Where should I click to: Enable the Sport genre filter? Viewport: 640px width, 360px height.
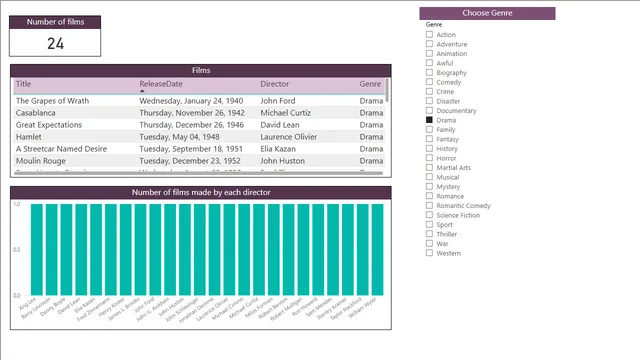click(429, 224)
